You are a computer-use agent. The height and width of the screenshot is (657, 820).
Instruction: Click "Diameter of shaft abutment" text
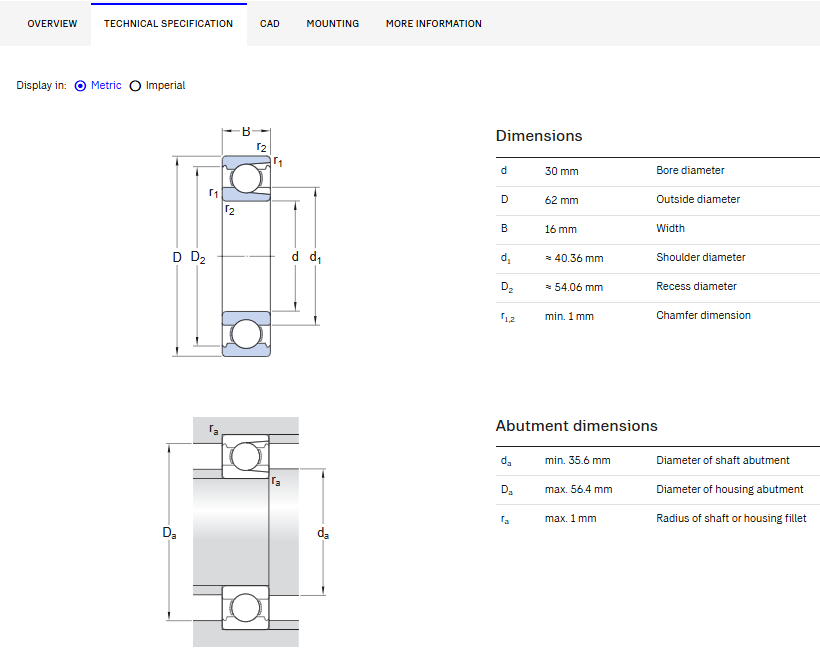coord(723,460)
